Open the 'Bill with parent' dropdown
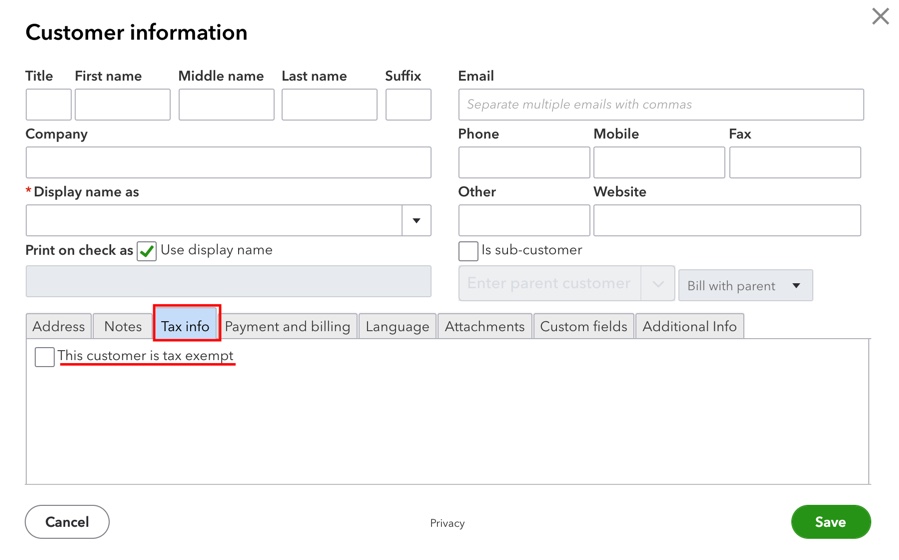Image resolution: width=899 pixels, height=560 pixels. (745, 285)
